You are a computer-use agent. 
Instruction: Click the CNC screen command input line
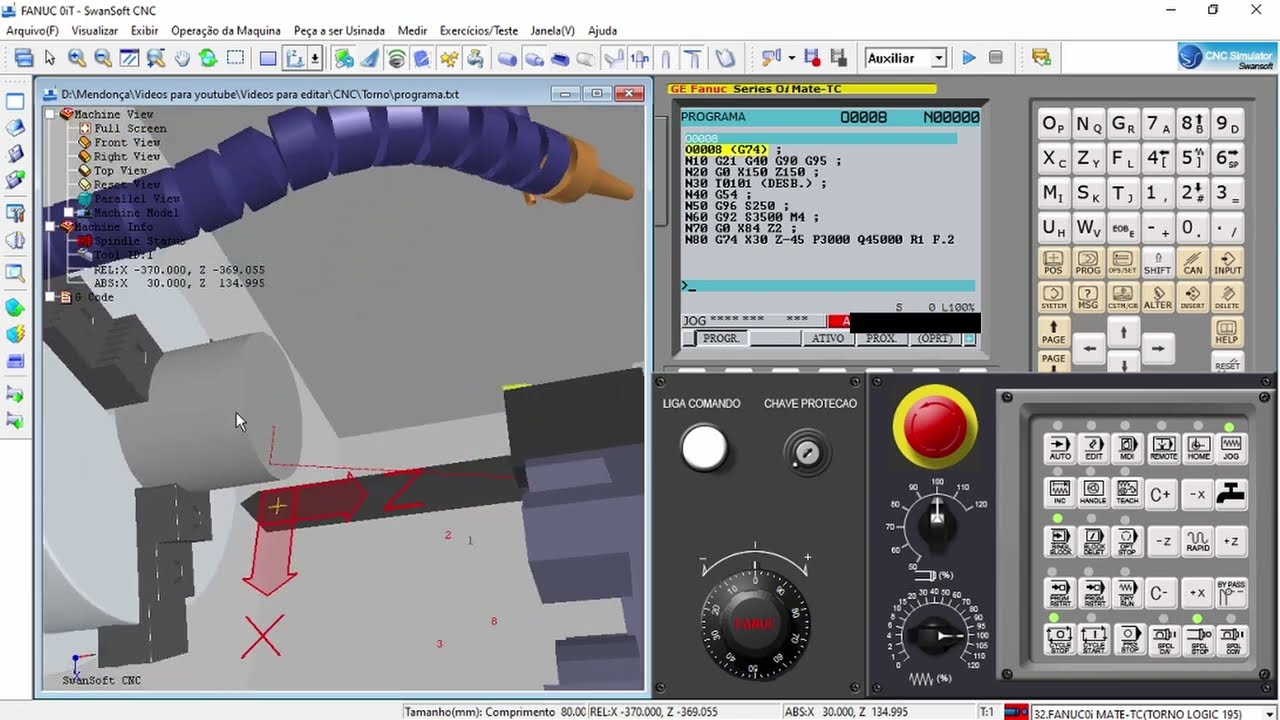pos(828,286)
